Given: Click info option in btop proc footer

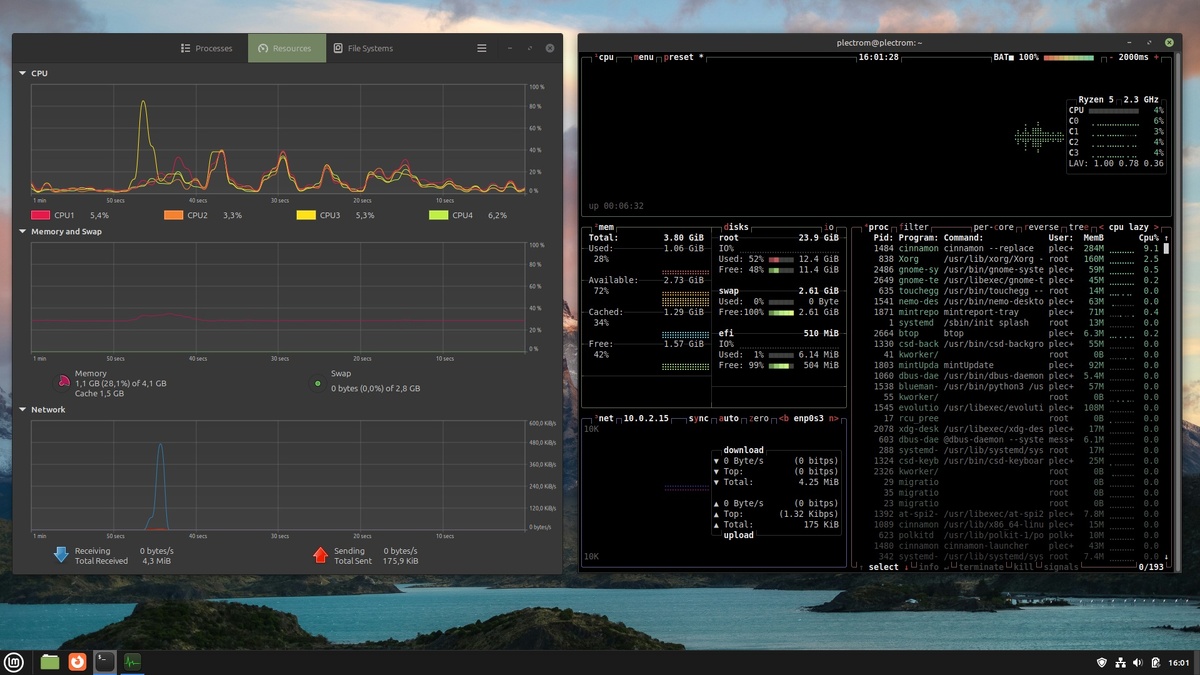Looking at the screenshot, I should [x=928, y=567].
